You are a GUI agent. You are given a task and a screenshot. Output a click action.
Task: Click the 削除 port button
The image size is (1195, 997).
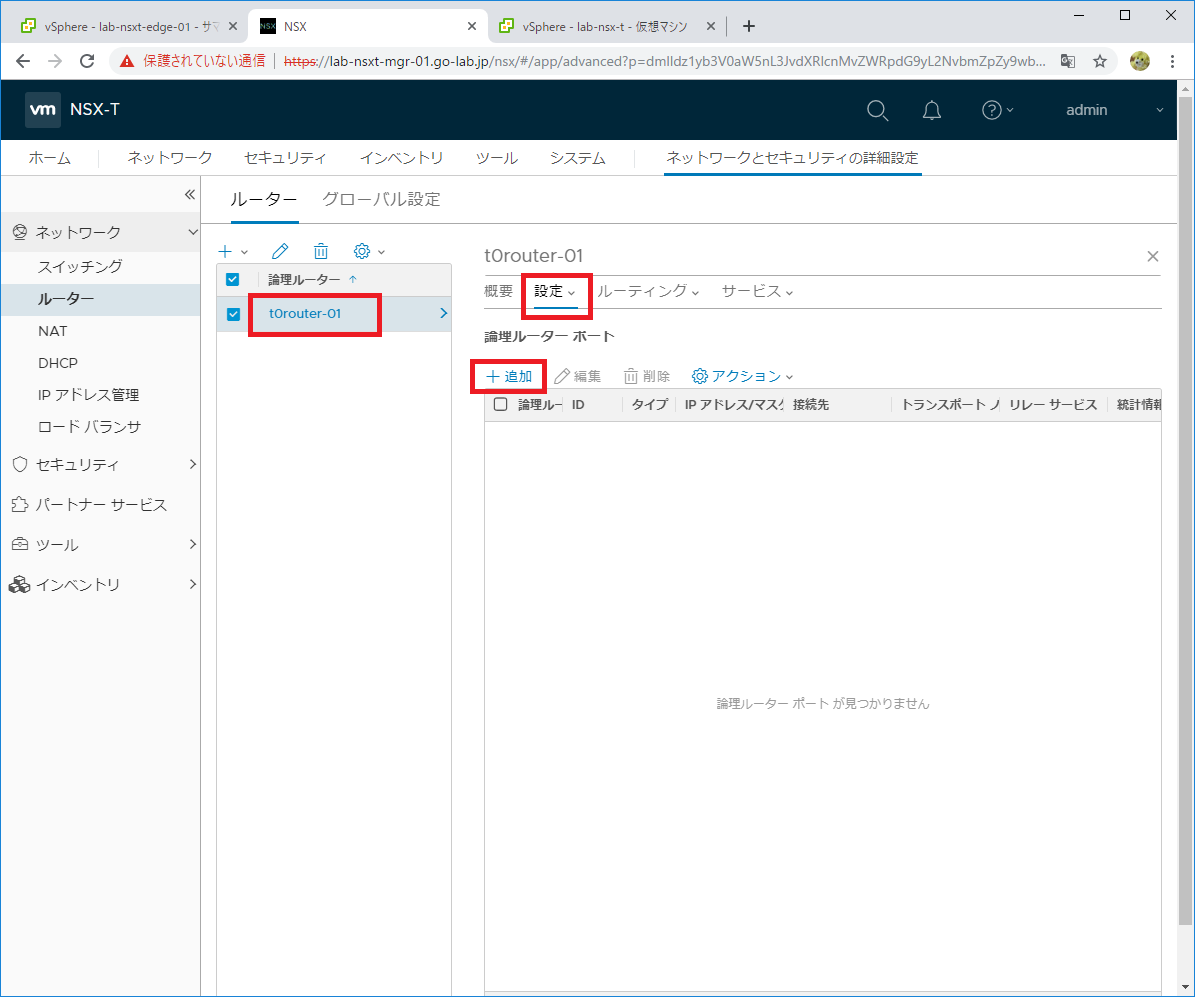pyautogui.click(x=646, y=377)
